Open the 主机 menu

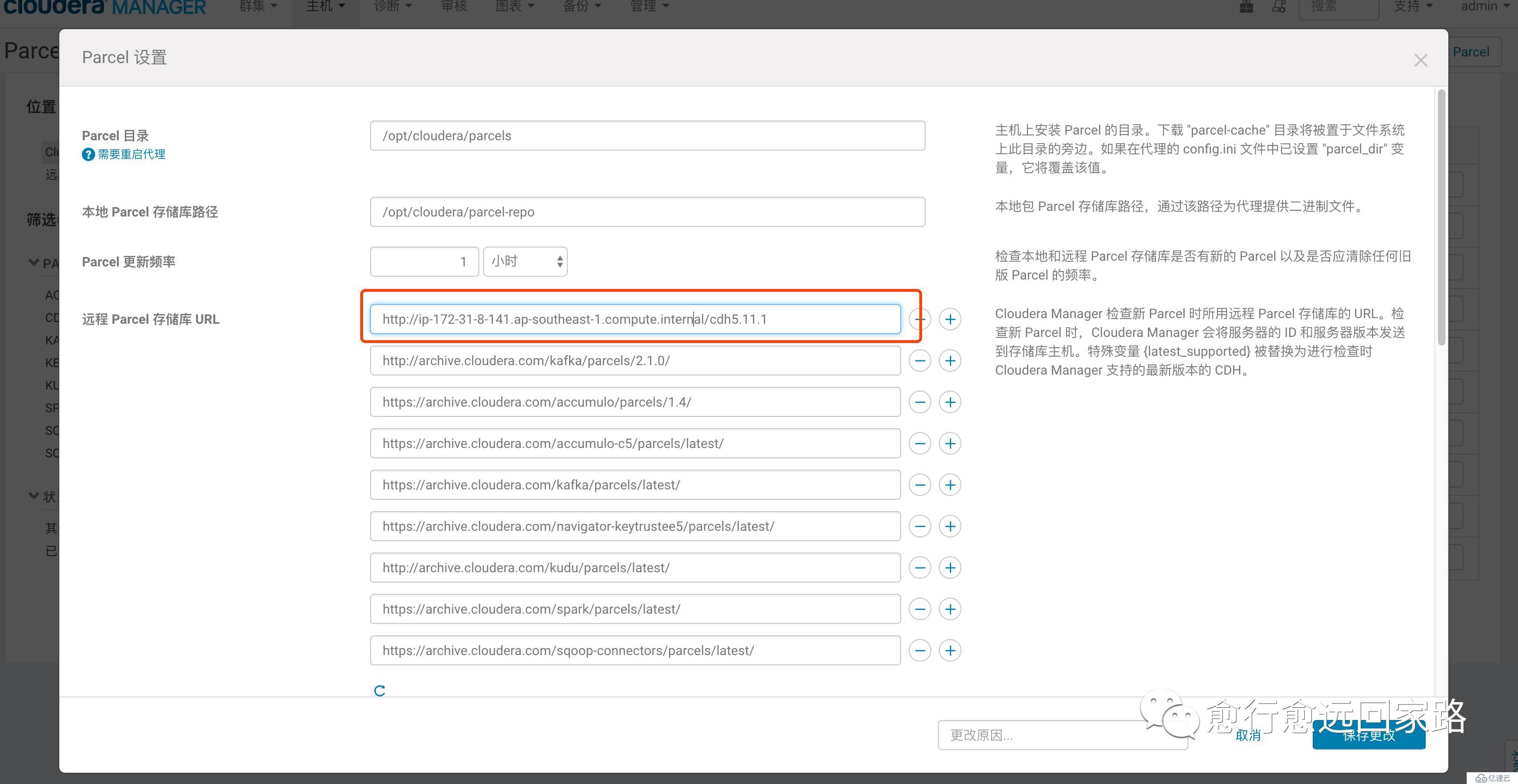pos(325,7)
